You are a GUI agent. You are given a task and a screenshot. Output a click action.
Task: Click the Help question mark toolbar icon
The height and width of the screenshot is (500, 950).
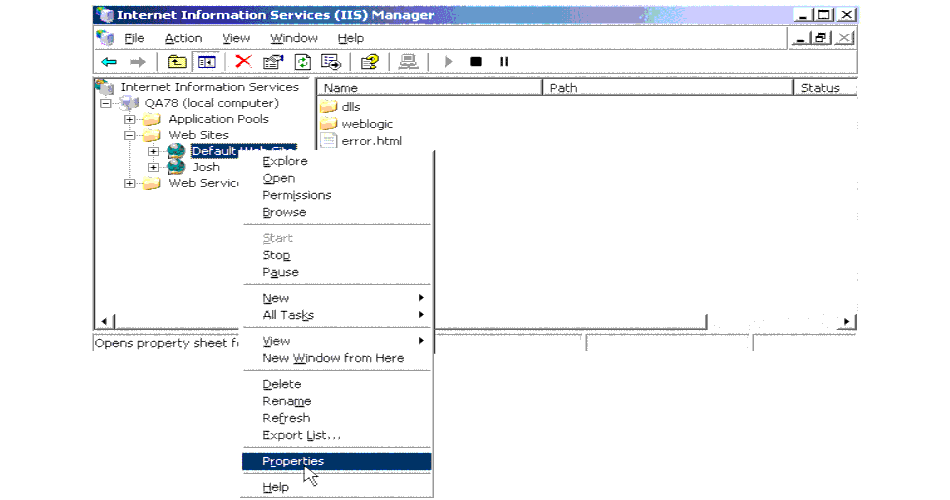370,62
